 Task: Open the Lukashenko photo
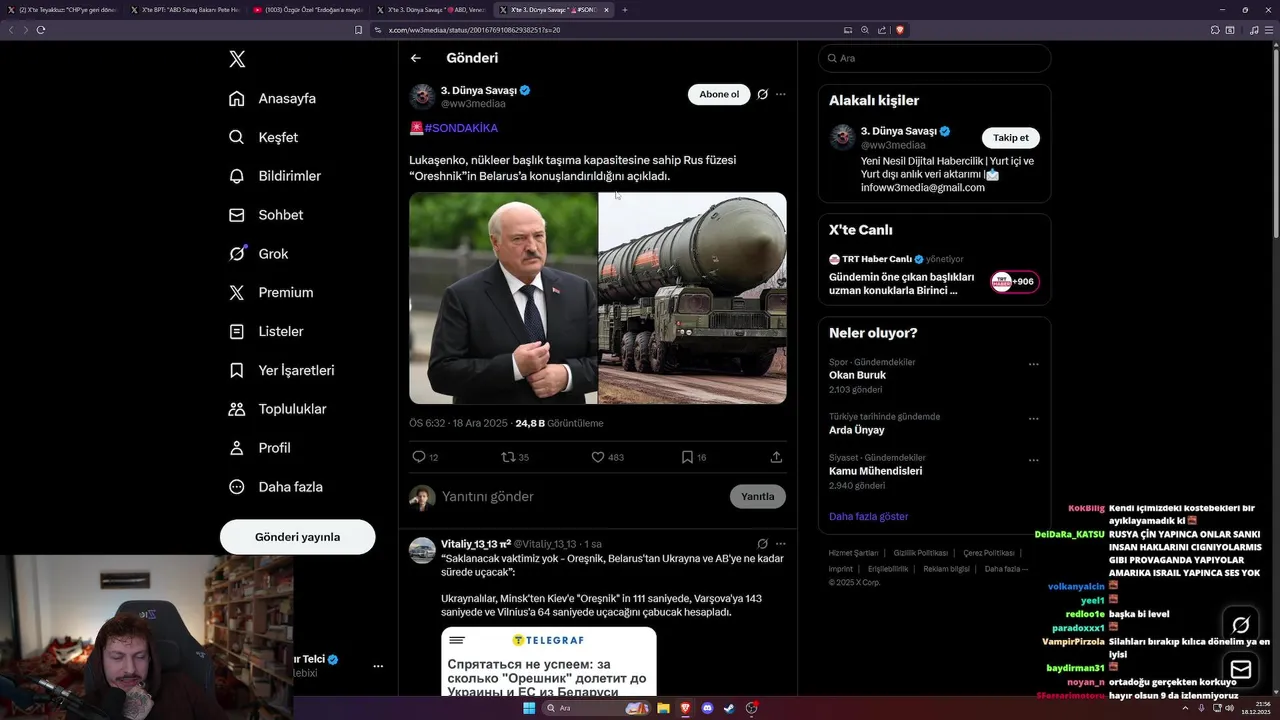click(x=503, y=298)
